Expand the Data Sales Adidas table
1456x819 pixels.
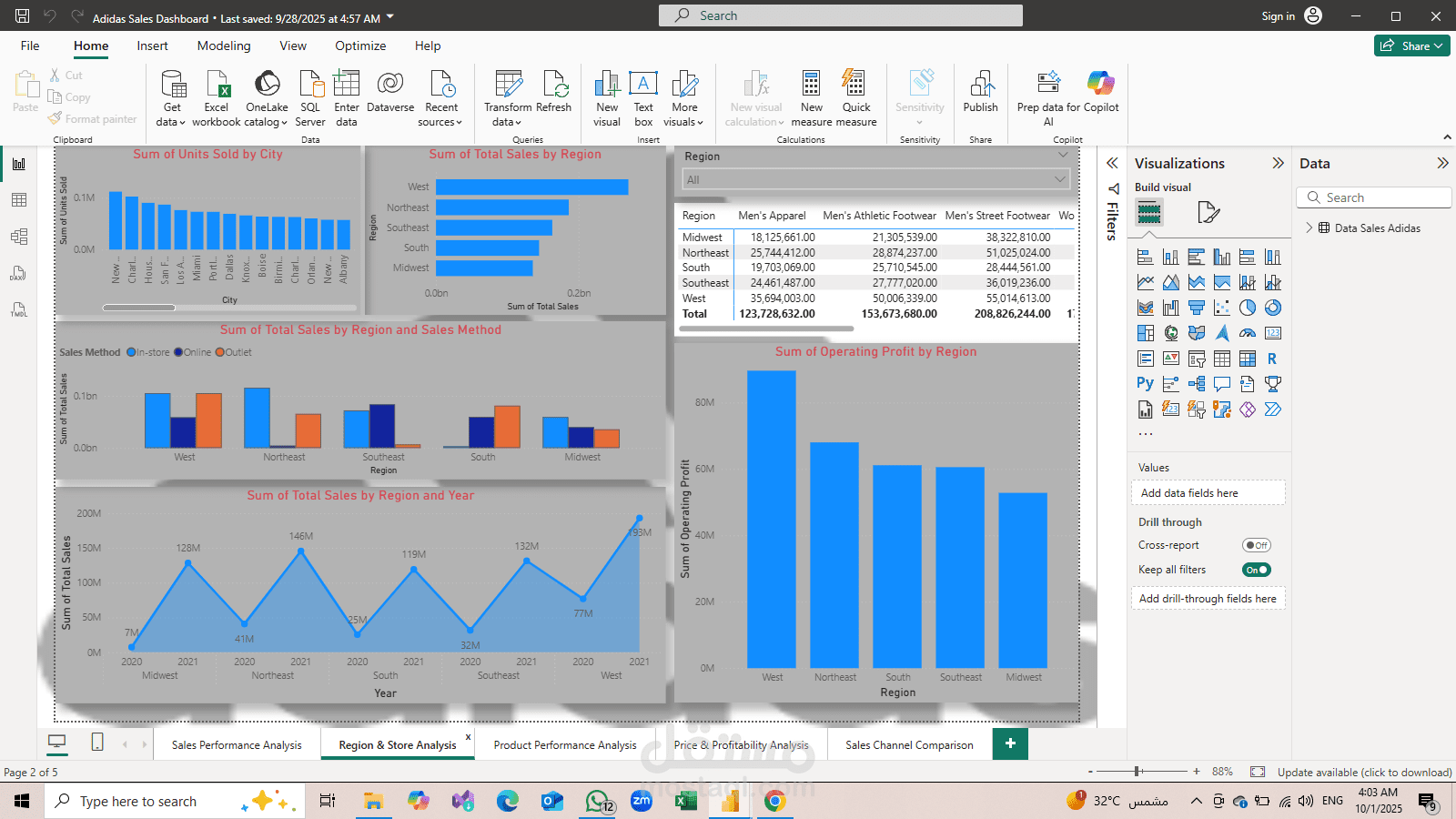click(x=1309, y=227)
